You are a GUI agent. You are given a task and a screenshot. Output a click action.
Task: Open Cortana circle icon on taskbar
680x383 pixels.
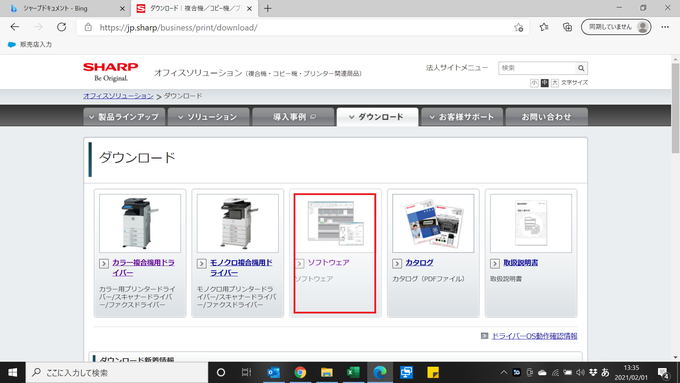[x=221, y=372]
